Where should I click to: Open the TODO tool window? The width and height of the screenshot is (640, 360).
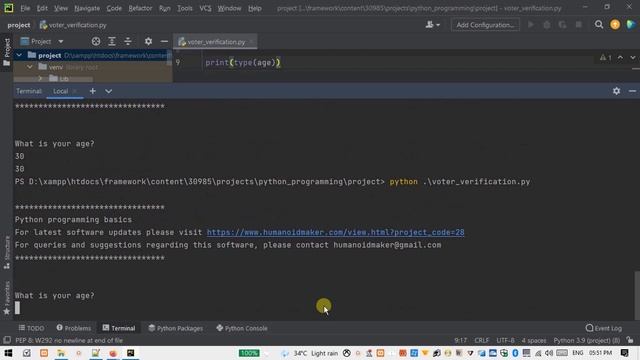[x=31, y=328]
